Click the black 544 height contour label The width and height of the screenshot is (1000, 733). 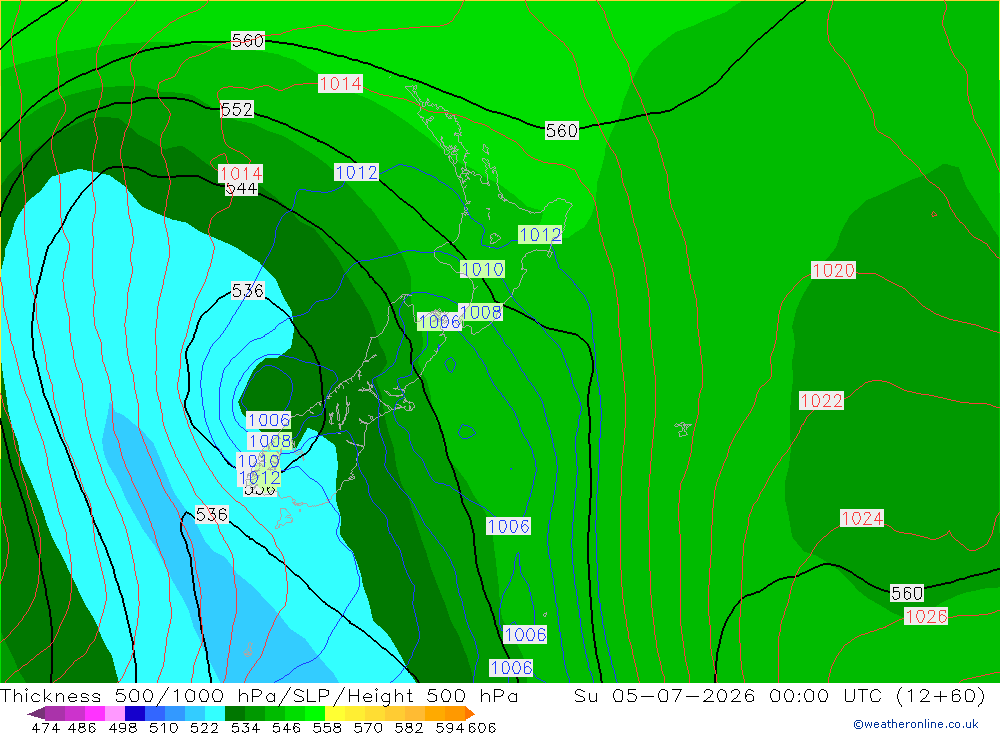point(242,189)
